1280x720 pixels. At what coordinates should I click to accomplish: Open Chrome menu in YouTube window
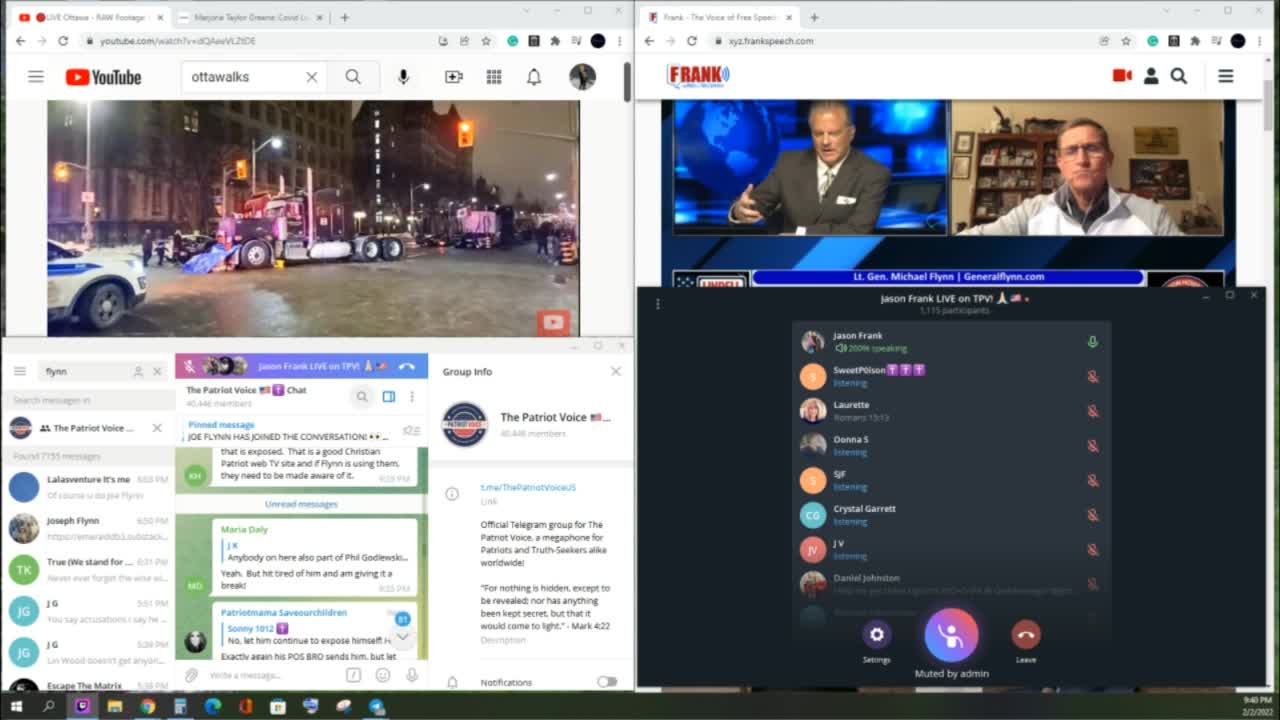pos(620,41)
